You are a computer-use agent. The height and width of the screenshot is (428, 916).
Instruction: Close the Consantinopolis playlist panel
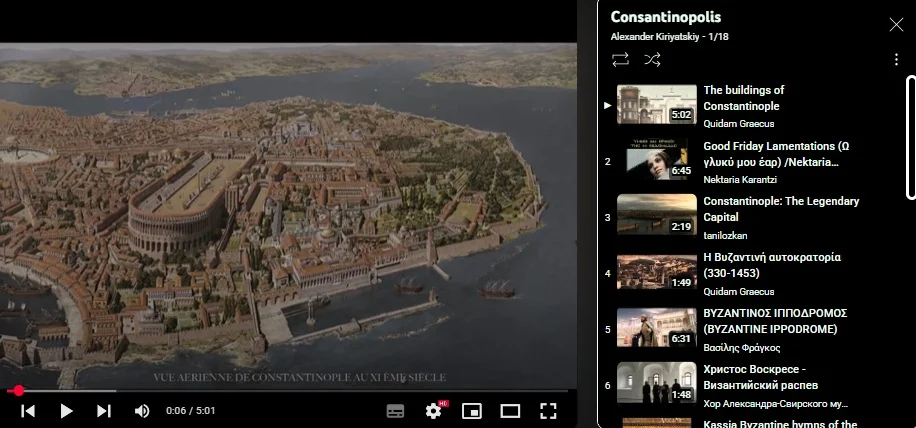[x=896, y=24]
